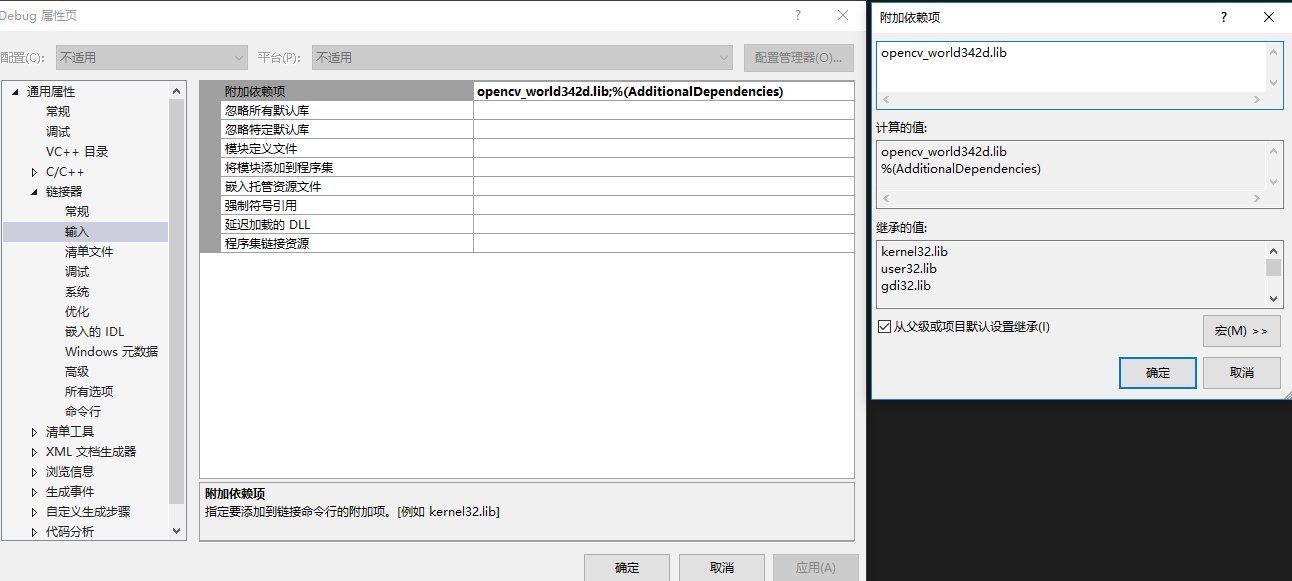Close the 附加依赖项 dialog

pos(1269,17)
